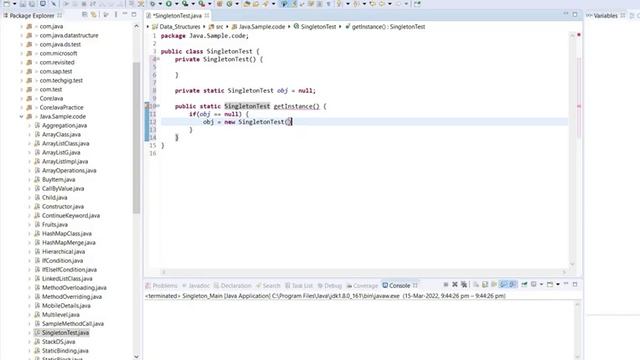This screenshot has width=640, height=360.
Task: Click the Coverage launch toolbar icon
Action: 185,4
